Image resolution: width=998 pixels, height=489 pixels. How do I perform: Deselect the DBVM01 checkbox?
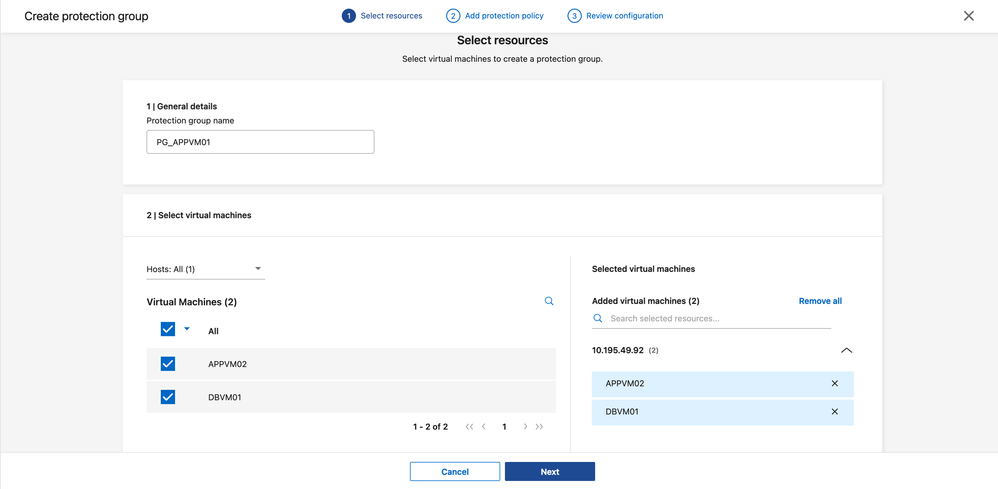[x=168, y=397]
